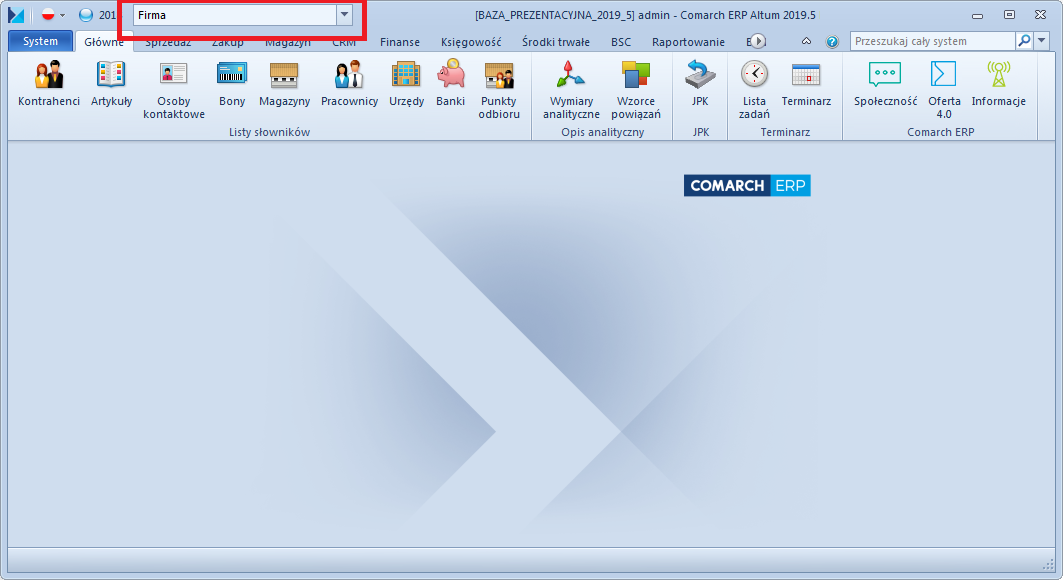
Task: Open the Magazyny list icon
Action: [x=284, y=75]
